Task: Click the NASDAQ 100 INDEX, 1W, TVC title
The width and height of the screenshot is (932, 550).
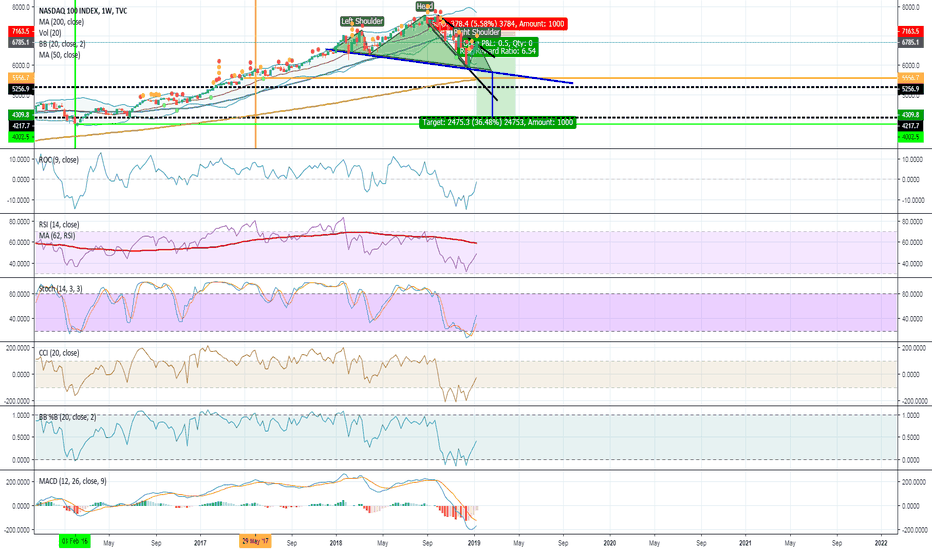Action: [83, 11]
